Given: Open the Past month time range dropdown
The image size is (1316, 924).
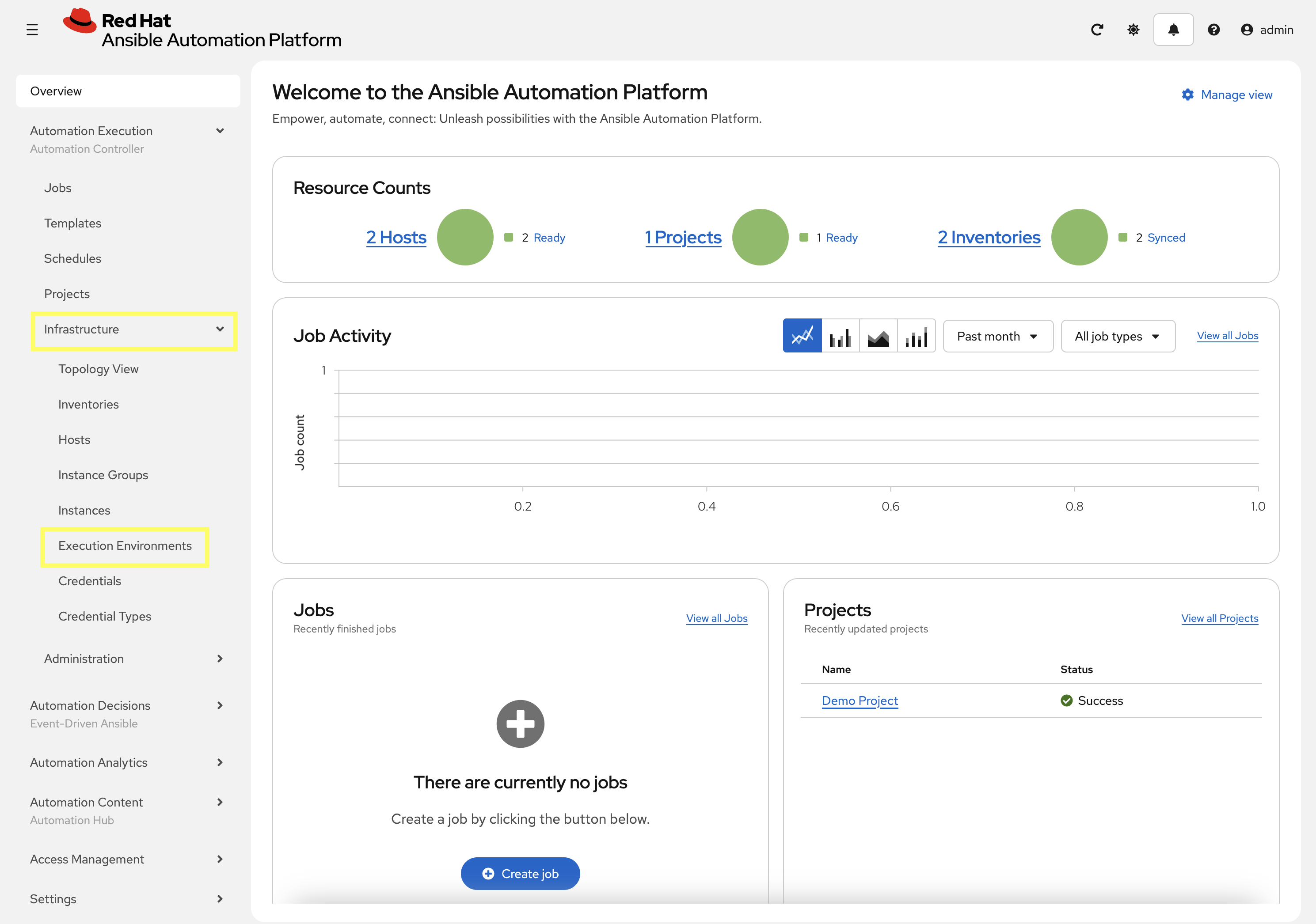Looking at the screenshot, I should 997,336.
